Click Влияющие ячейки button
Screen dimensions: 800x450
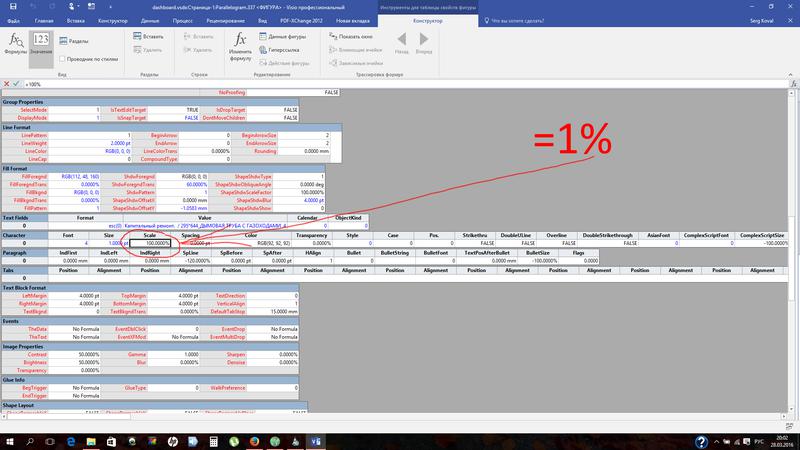click(356, 49)
